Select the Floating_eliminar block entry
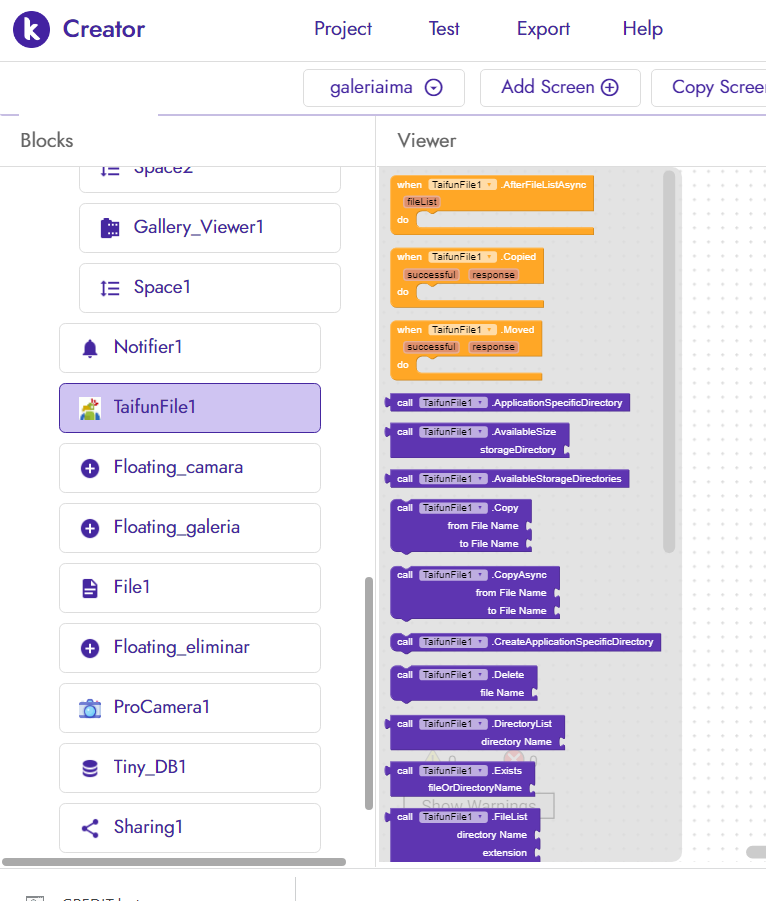The image size is (766, 901). [x=190, y=648]
